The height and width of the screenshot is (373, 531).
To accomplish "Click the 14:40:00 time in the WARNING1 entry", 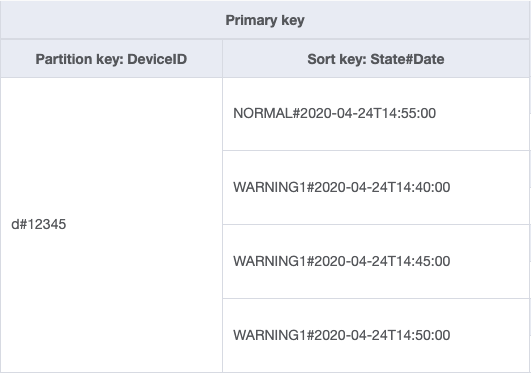I will 424,187.
